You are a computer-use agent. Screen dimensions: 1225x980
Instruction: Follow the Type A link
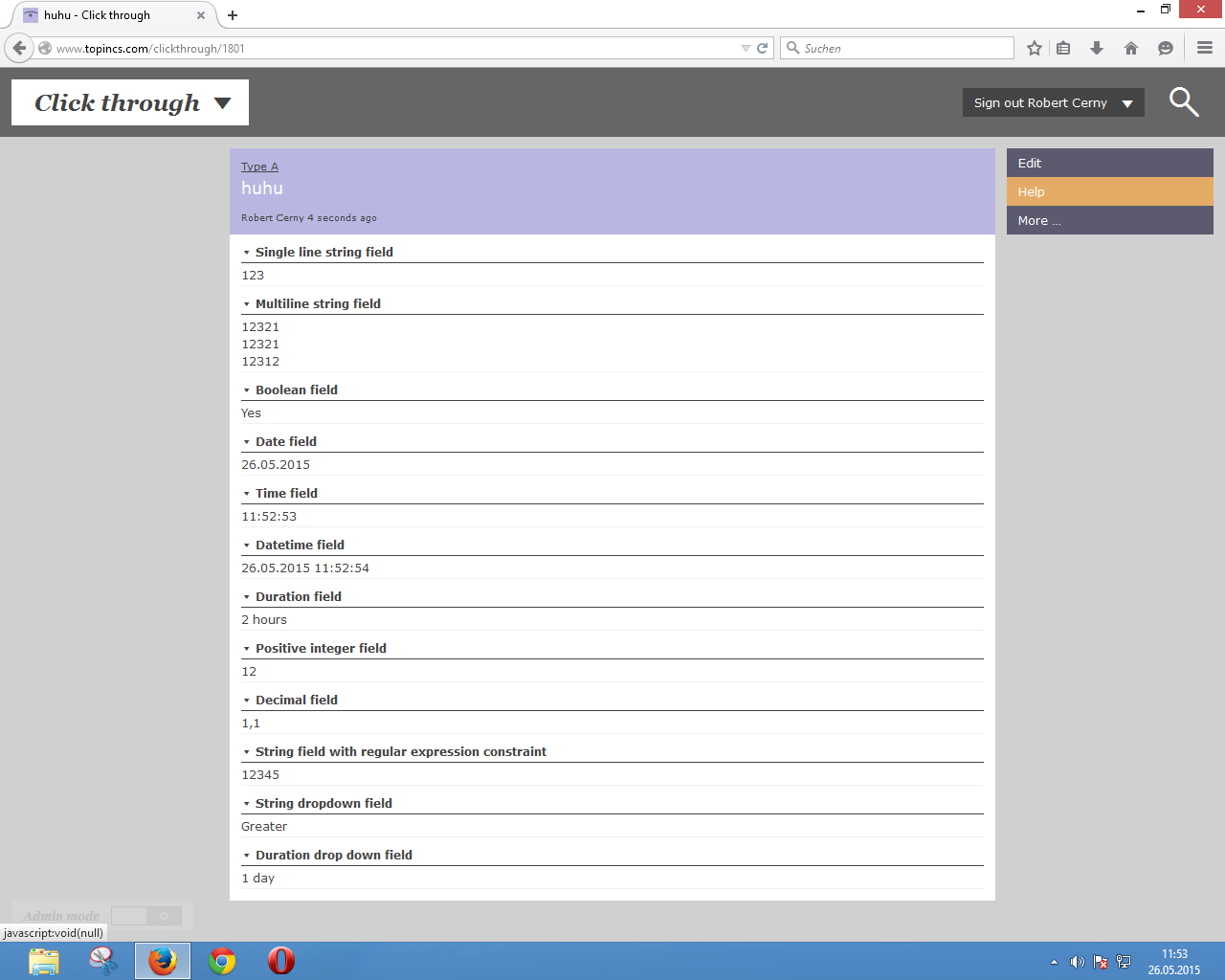[259, 167]
